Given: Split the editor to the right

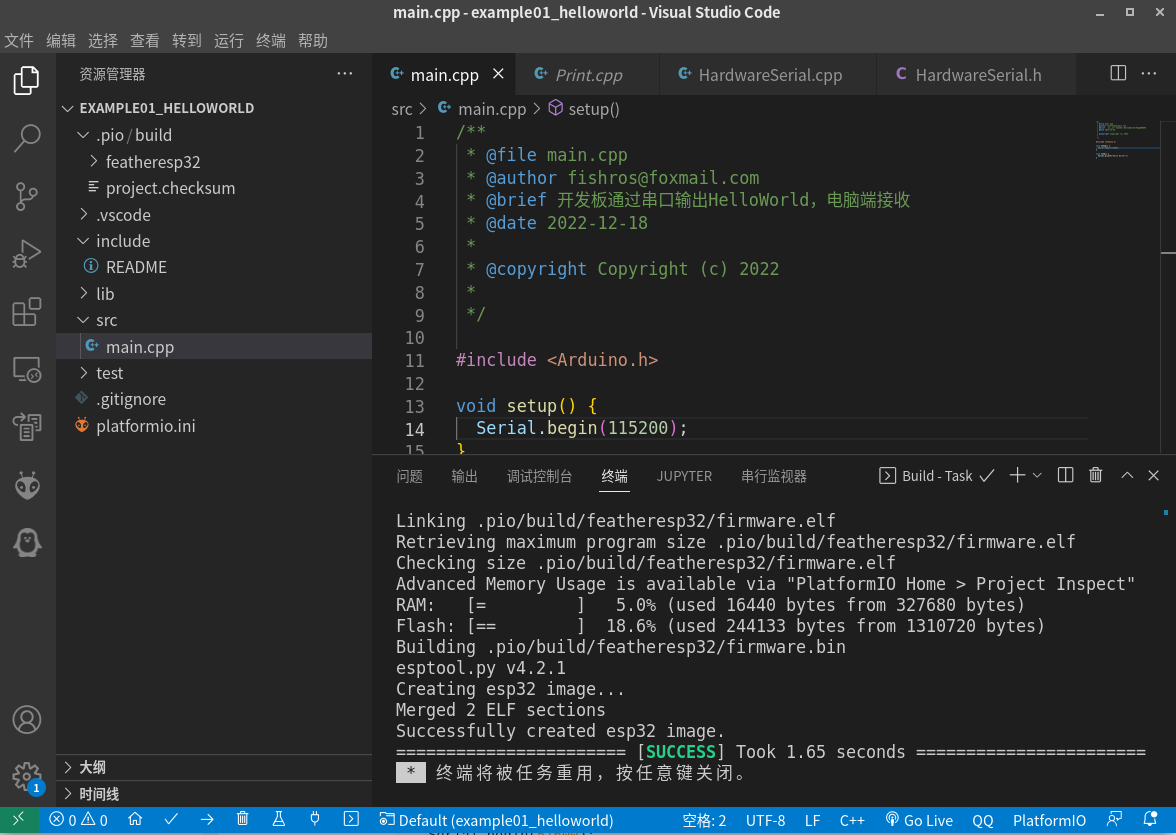Looking at the screenshot, I should coord(1118,74).
